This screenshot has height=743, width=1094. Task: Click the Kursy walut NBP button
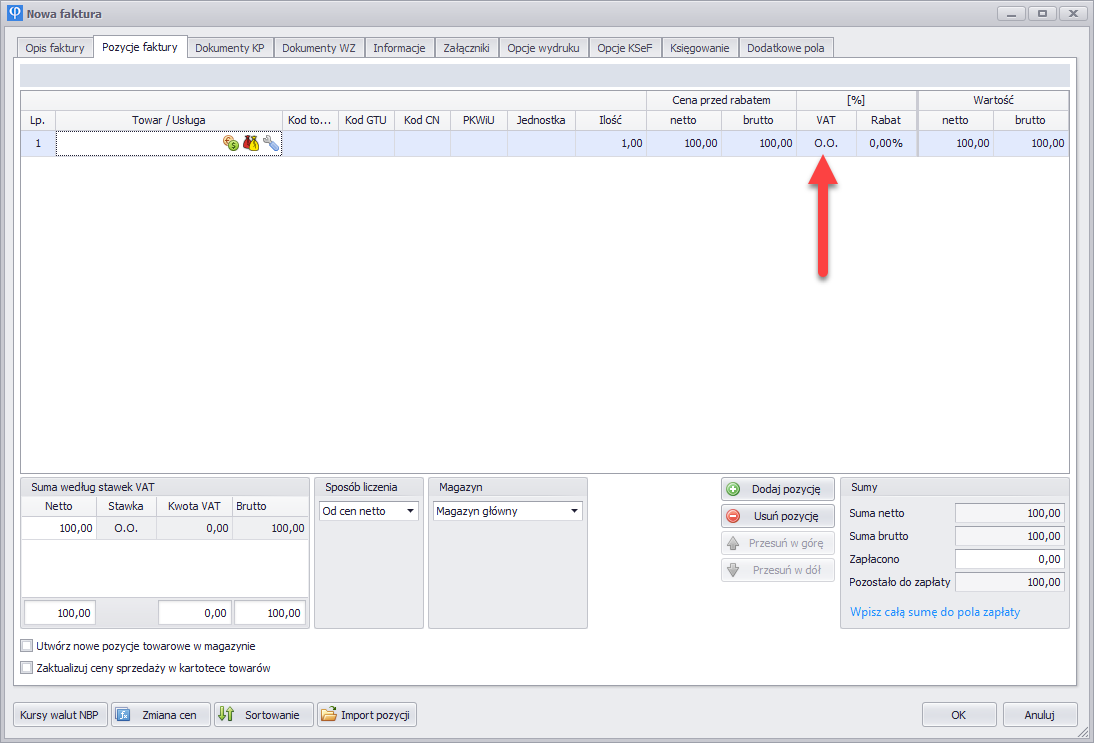pyautogui.click(x=60, y=715)
